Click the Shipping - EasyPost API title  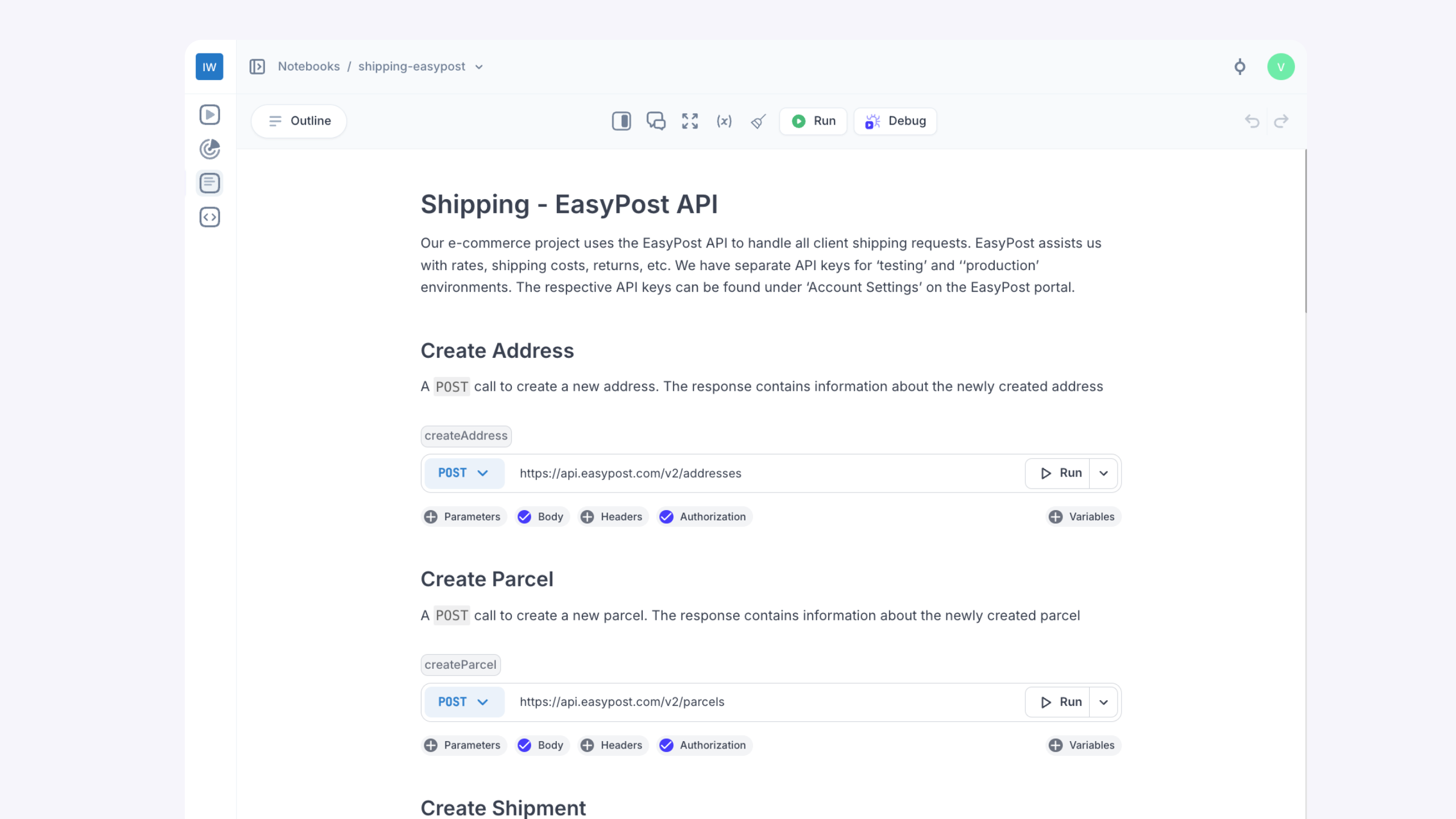pos(569,204)
